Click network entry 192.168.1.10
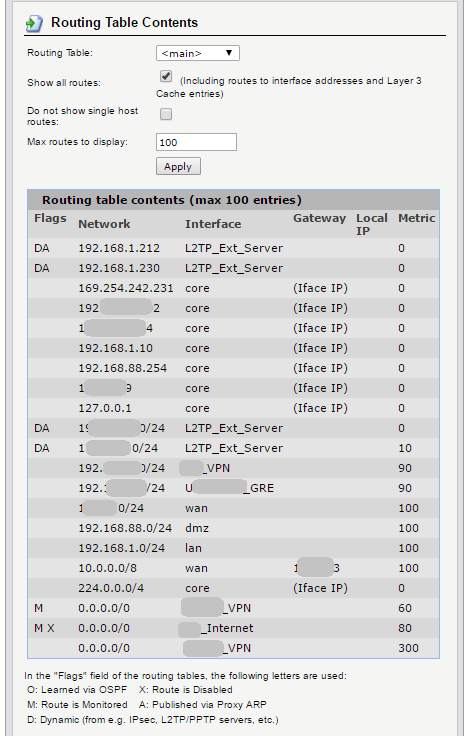 click(x=115, y=348)
